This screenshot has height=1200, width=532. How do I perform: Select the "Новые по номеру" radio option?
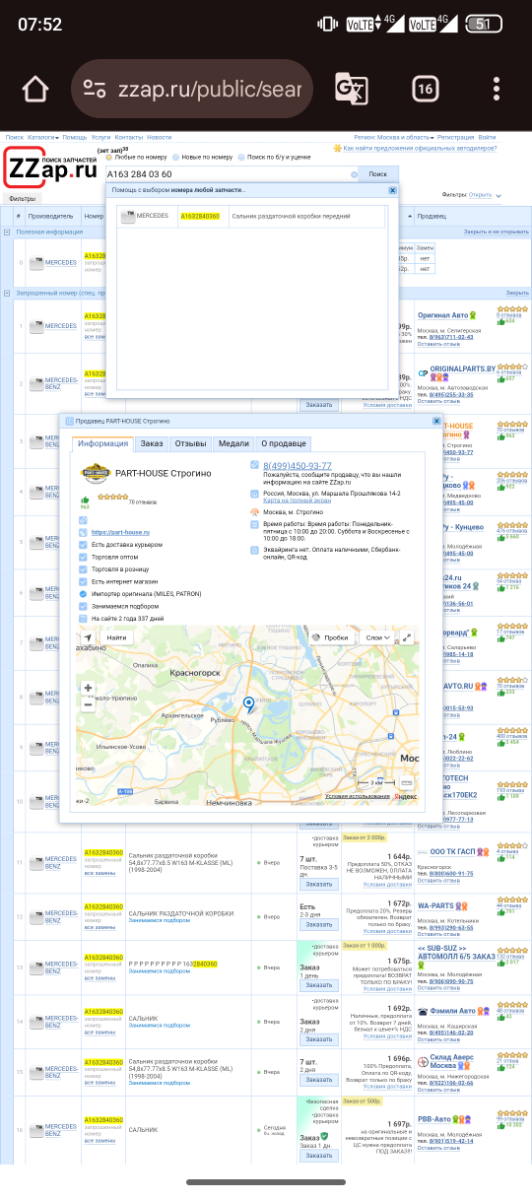pyautogui.click(x=177, y=157)
